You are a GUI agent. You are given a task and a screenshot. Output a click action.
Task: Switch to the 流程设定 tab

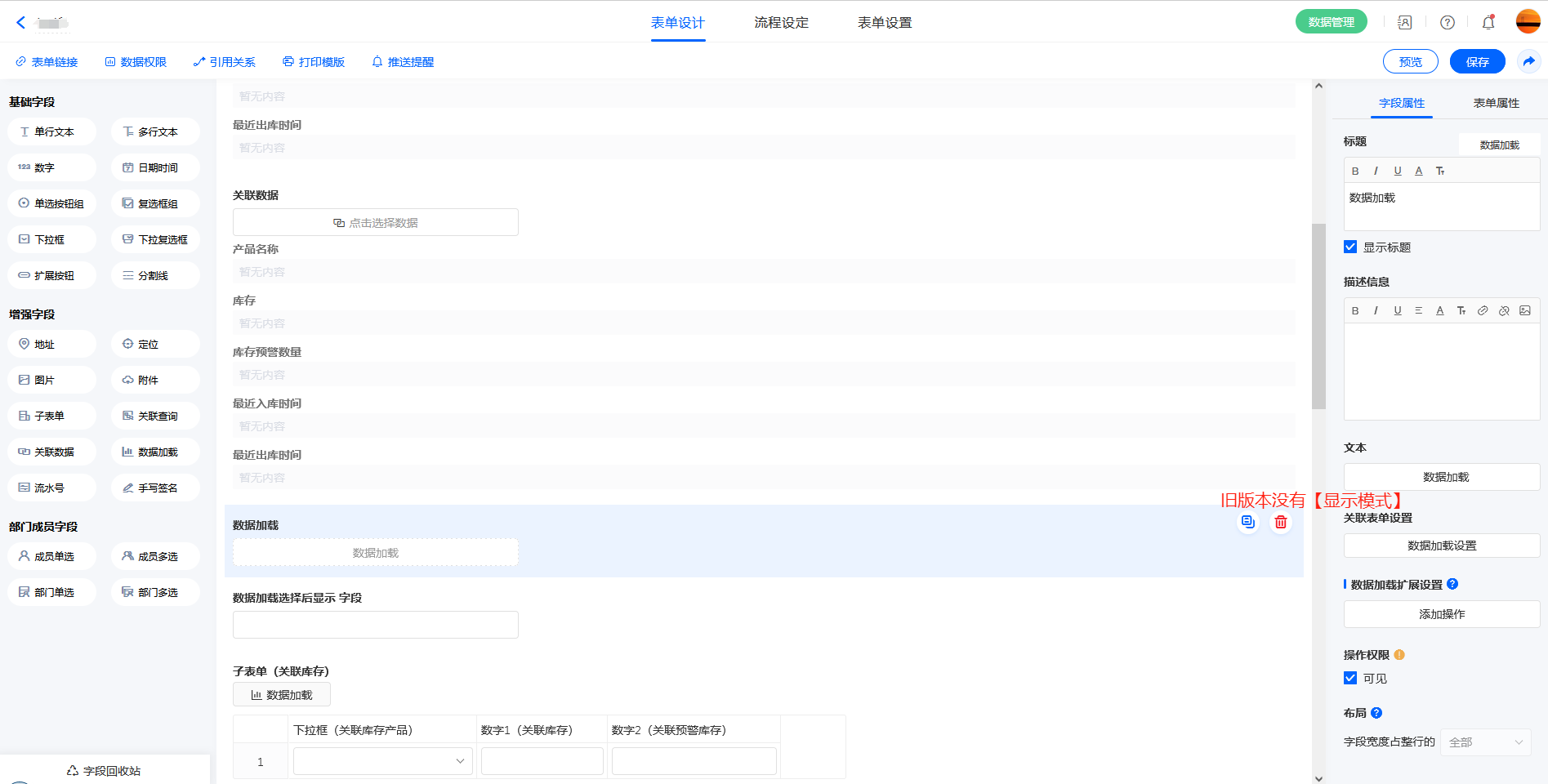(781, 23)
